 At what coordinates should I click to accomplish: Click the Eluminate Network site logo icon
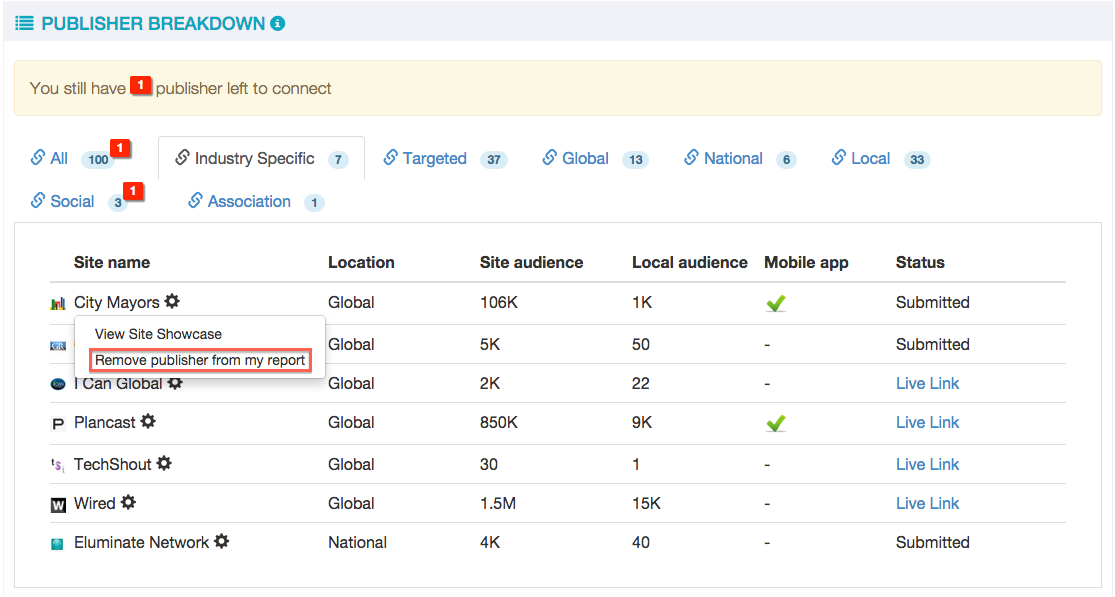58,544
